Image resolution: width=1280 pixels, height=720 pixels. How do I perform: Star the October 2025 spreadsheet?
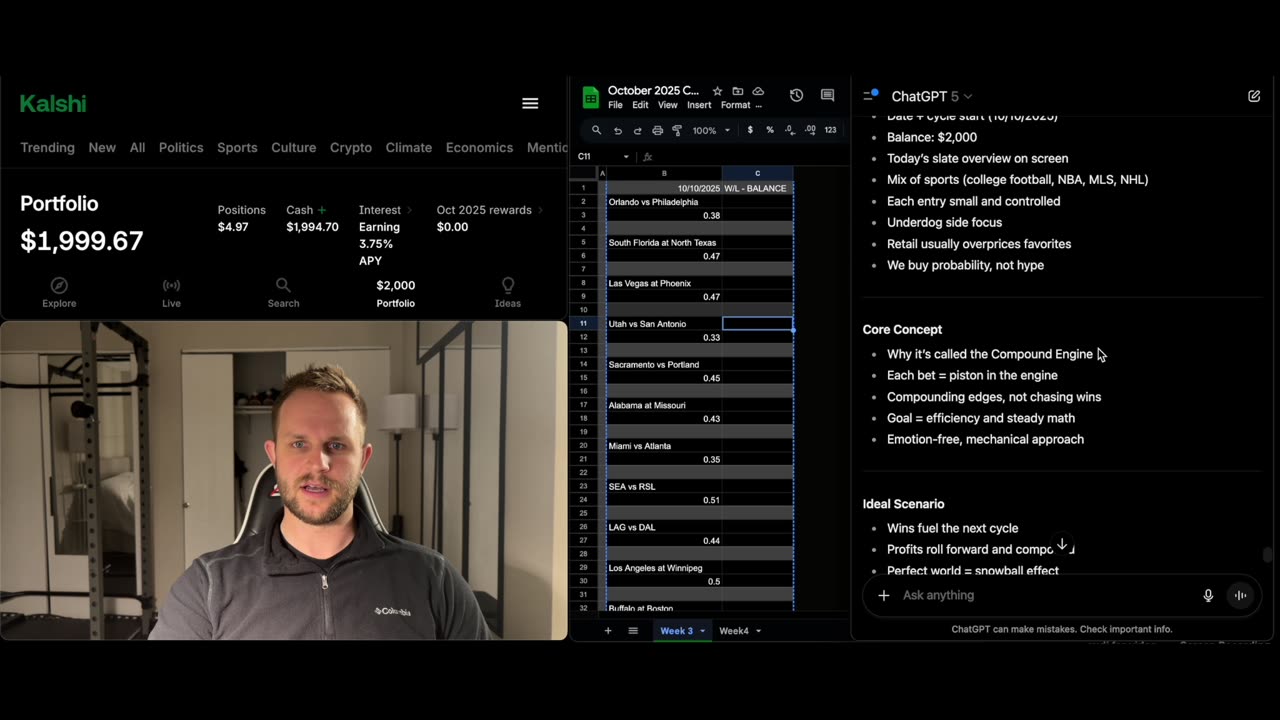(717, 91)
